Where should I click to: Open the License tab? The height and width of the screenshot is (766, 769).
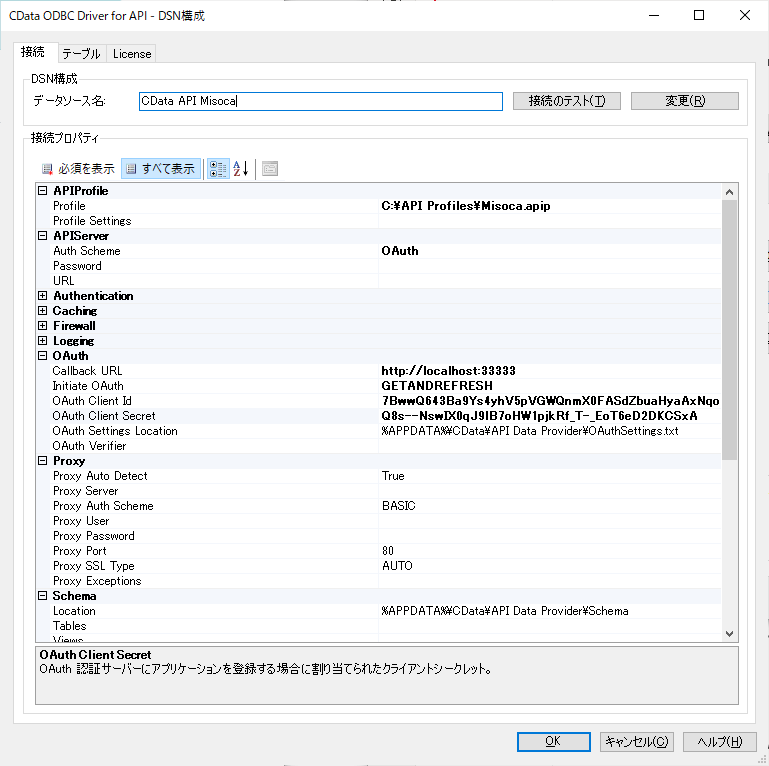pyautogui.click(x=132, y=54)
